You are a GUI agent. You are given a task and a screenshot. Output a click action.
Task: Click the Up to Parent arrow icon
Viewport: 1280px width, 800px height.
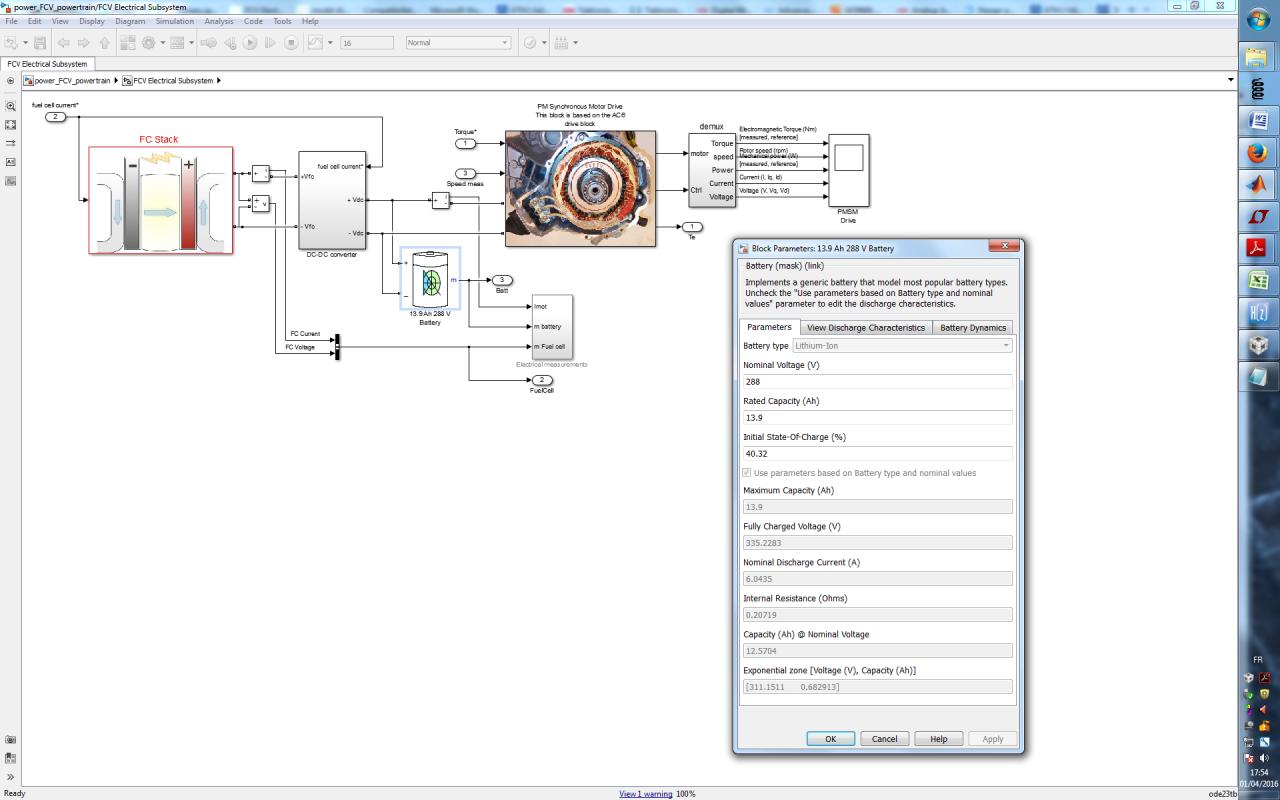tap(105, 43)
